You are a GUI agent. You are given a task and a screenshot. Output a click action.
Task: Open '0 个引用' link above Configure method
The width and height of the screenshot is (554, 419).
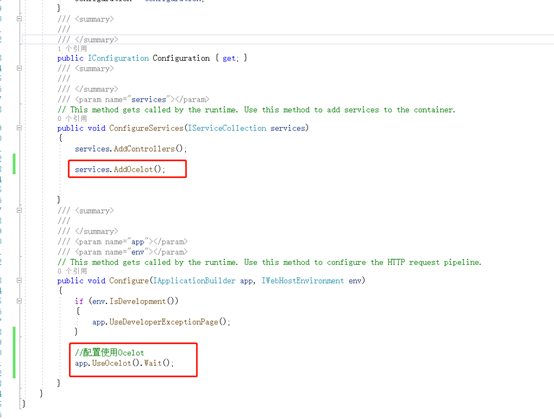pyautogui.click(x=72, y=271)
